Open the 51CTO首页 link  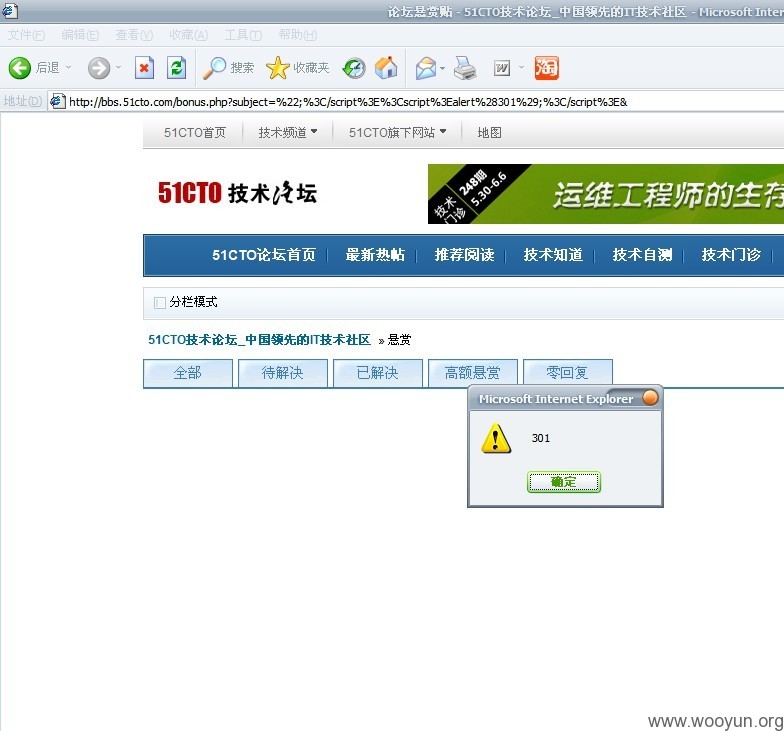tap(195, 132)
